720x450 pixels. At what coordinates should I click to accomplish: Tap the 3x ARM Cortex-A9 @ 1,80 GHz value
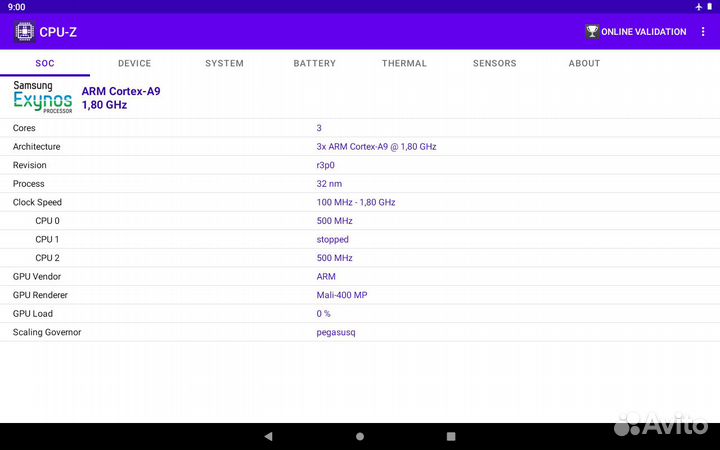pyautogui.click(x=377, y=146)
